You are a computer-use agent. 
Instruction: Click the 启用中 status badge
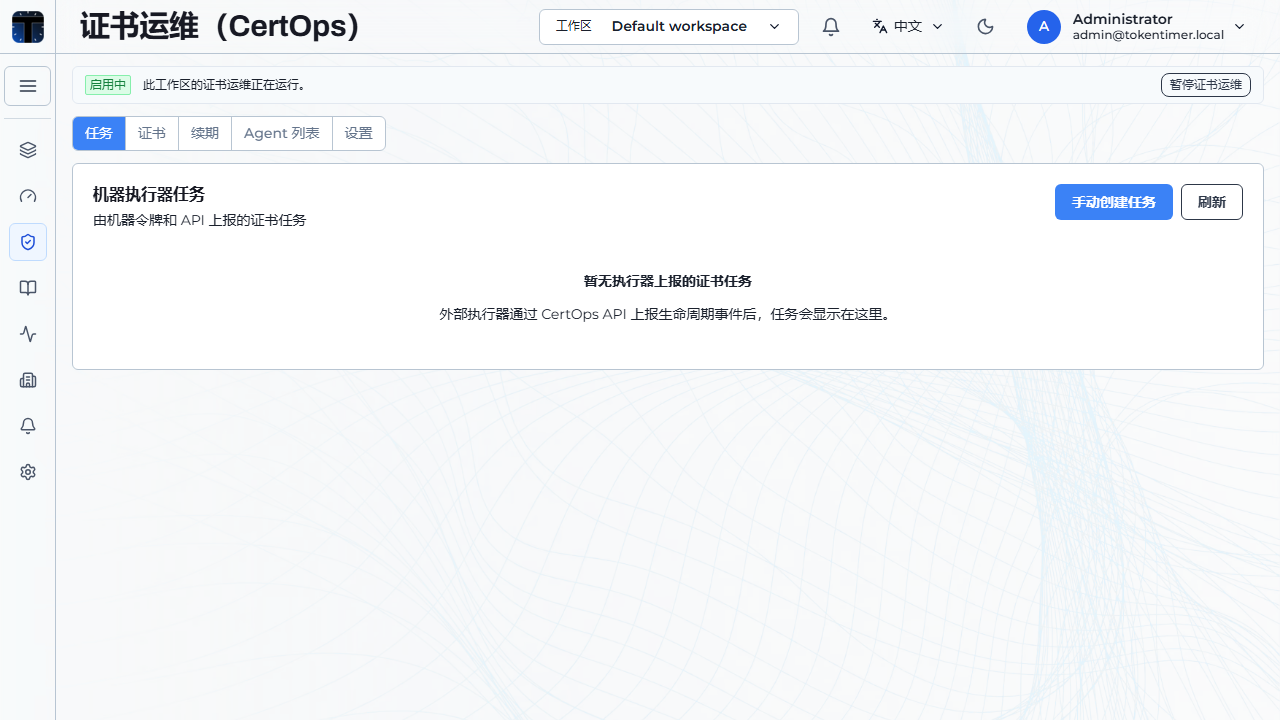(108, 85)
